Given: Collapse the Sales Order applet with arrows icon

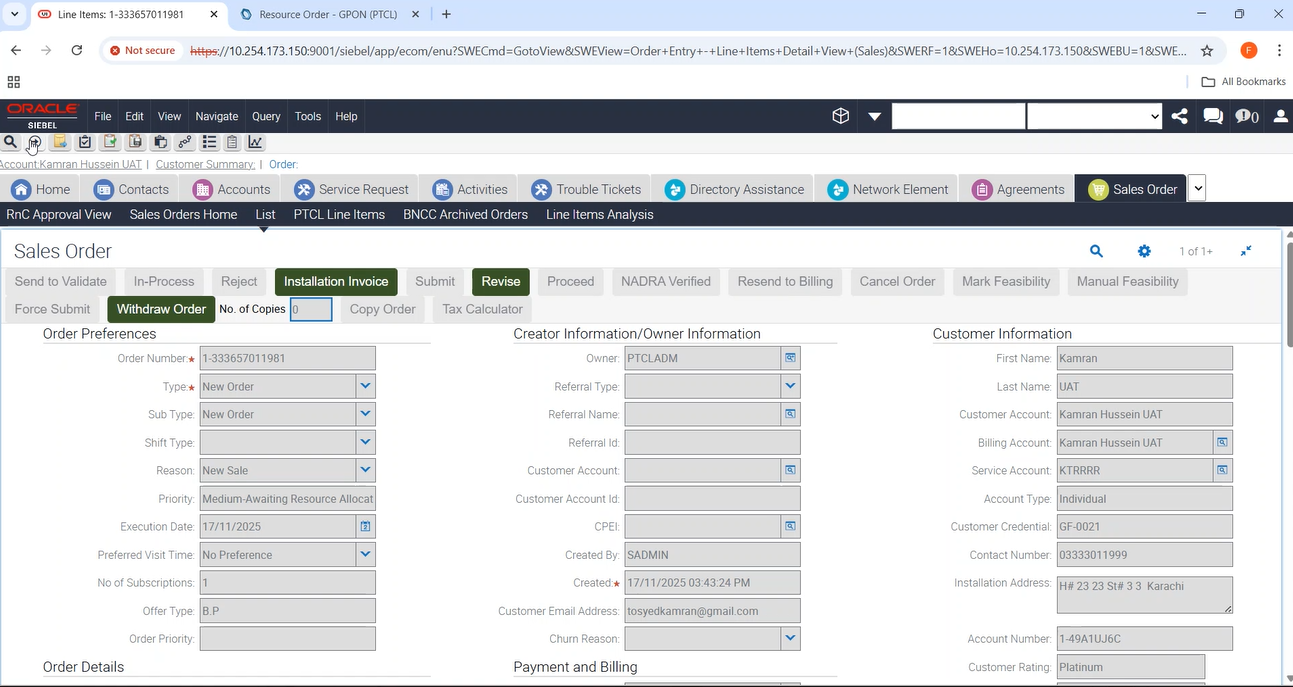Looking at the screenshot, I should [1246, 251].
